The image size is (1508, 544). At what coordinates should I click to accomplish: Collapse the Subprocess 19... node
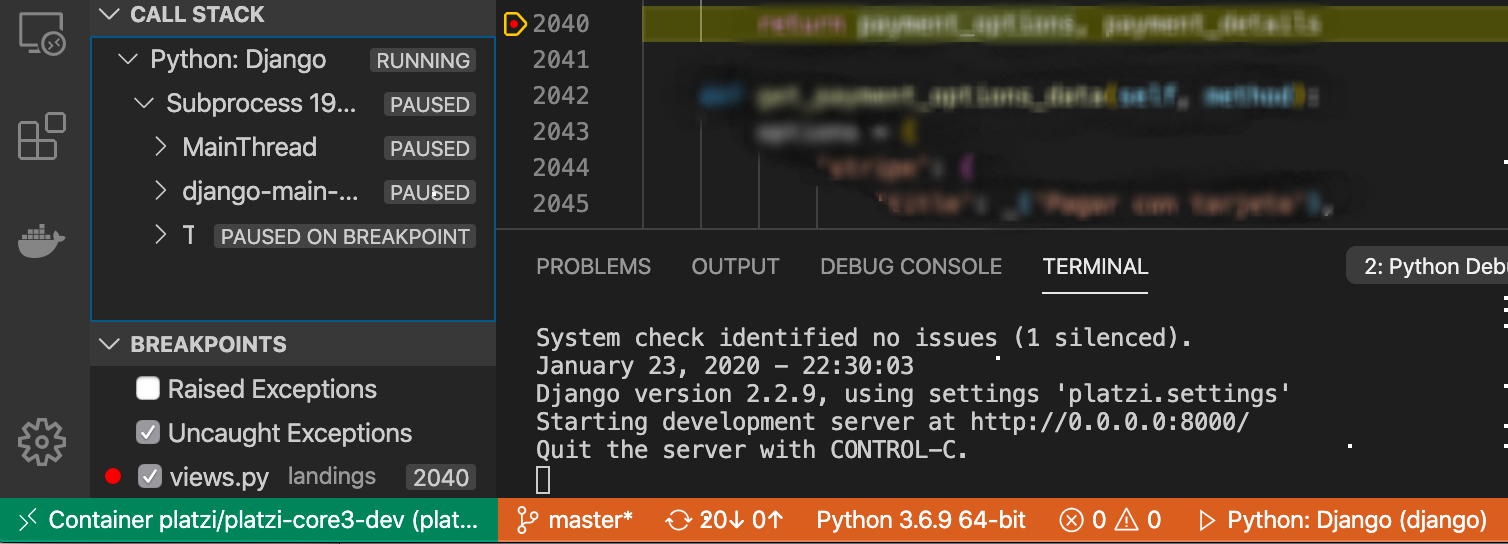(x=144, y=103)
